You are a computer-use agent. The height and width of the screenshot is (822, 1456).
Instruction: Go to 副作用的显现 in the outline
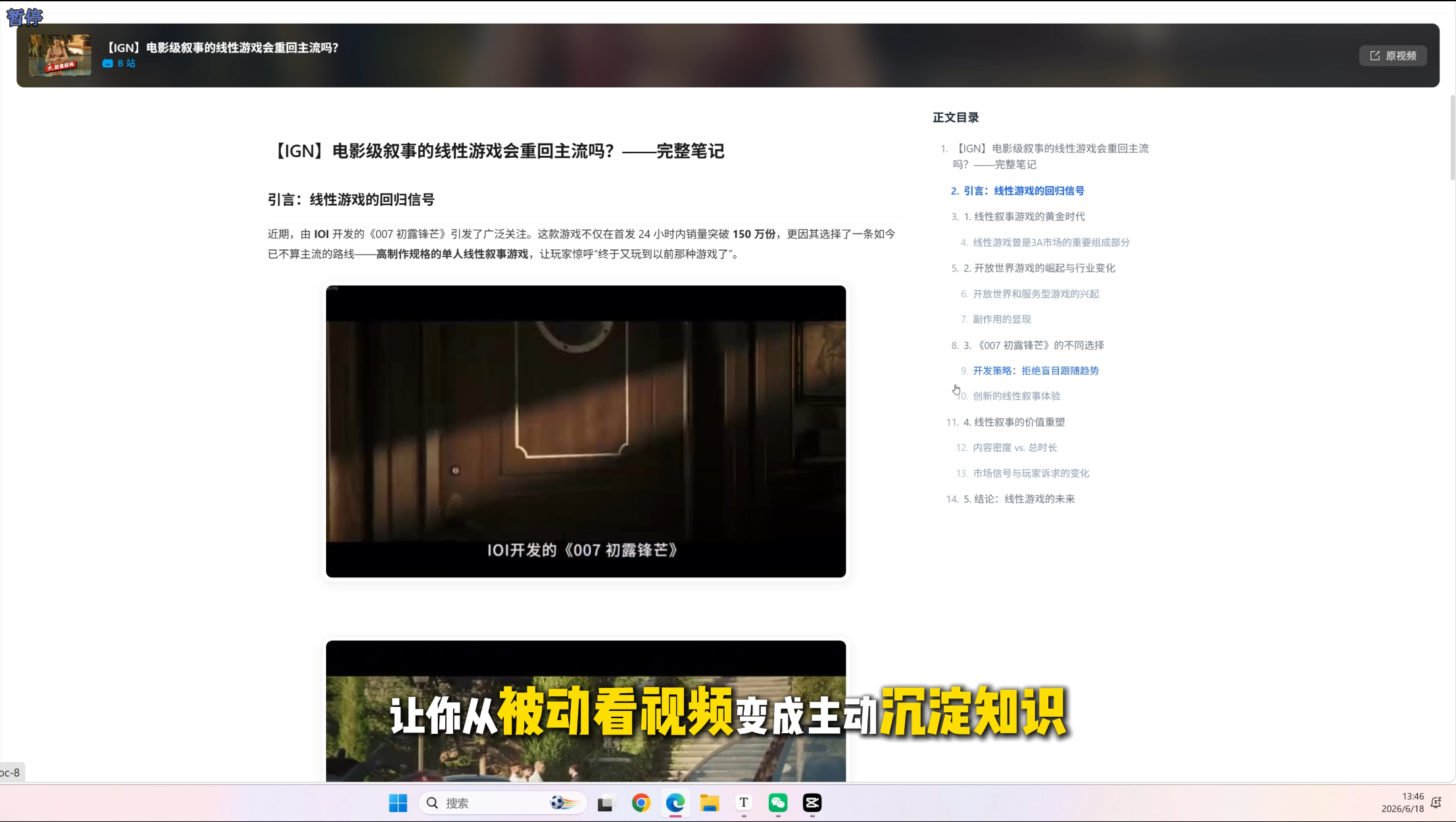pos(1002,320)
